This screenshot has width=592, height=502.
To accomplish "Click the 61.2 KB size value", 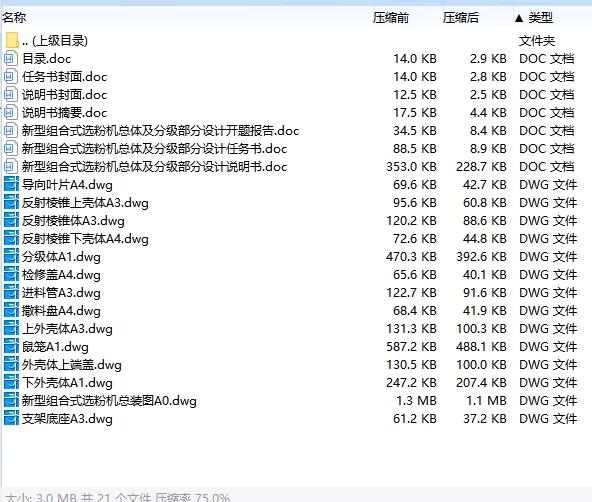I will [415, 419].
